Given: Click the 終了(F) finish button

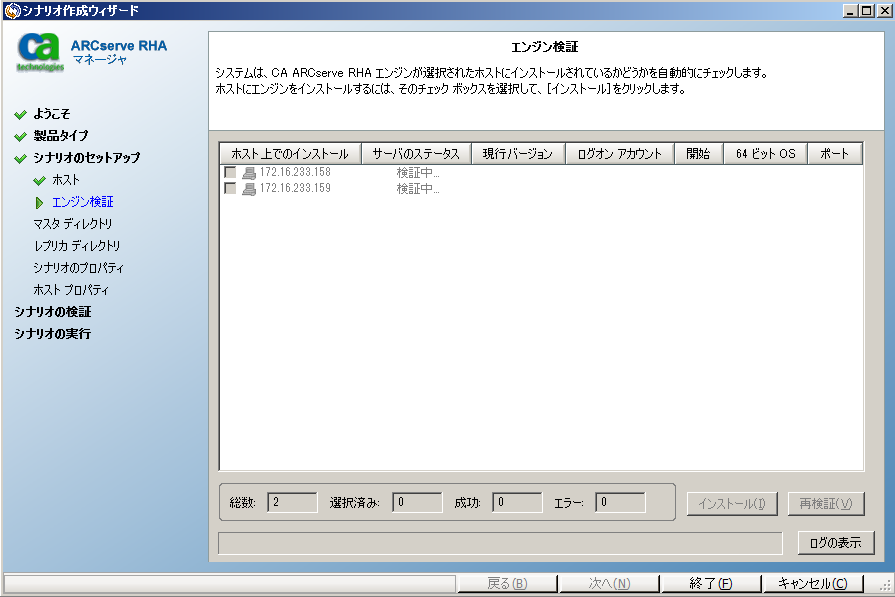Looking at the screenshot, I should [711, 584].
